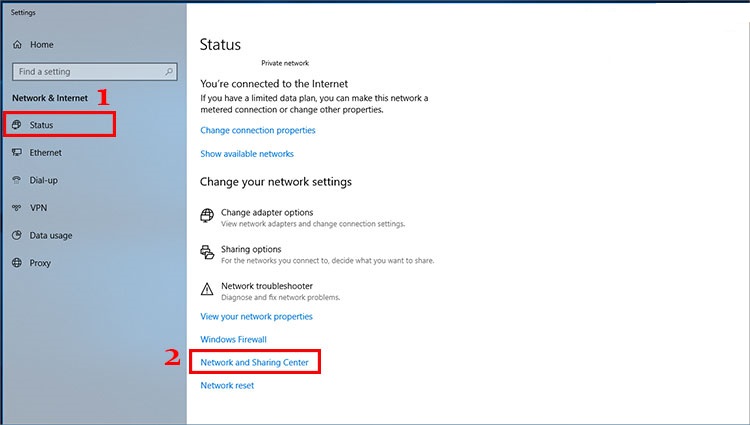Click 'Diagnose and fix network problems' text
Viewport: 750px width, 425px height.
[281, 297]
